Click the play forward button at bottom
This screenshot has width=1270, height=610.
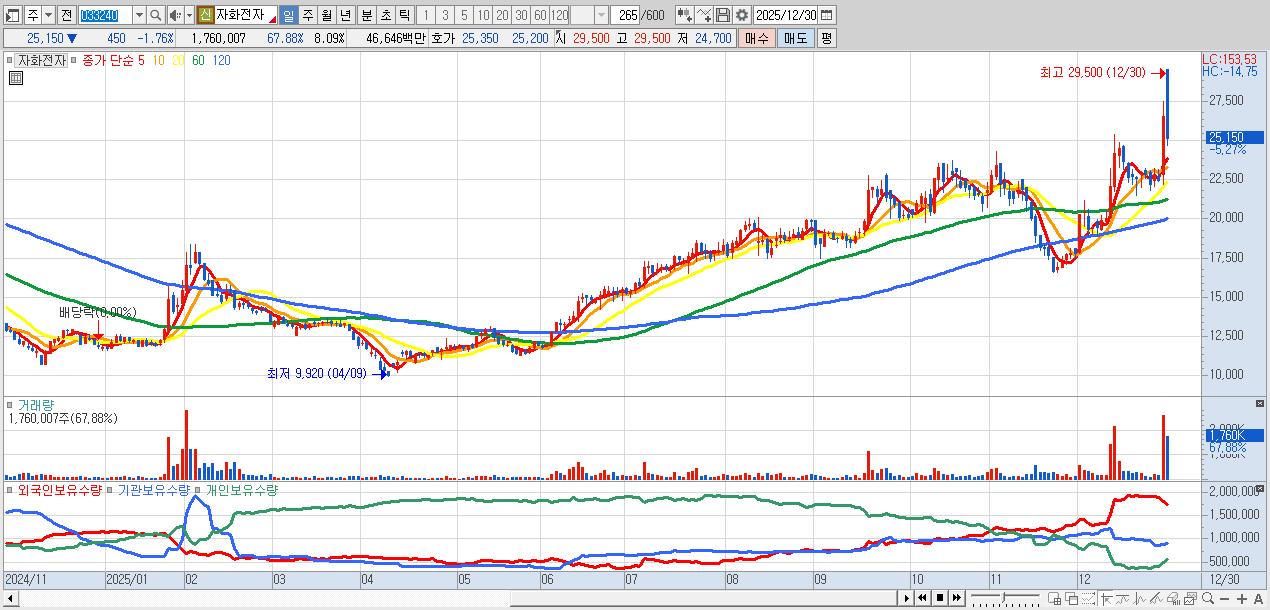tap(907, 598)
